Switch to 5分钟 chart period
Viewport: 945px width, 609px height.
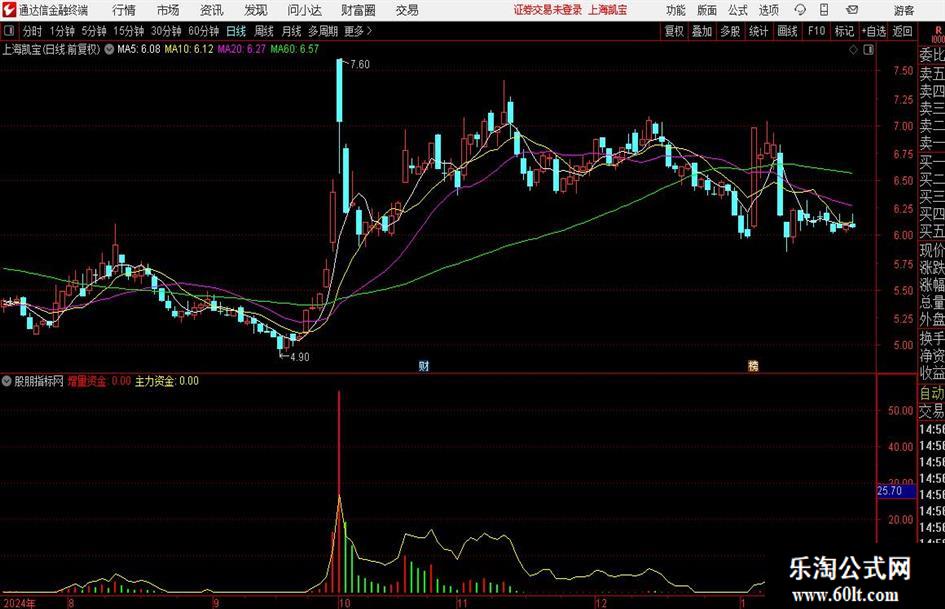pos(94,31)
